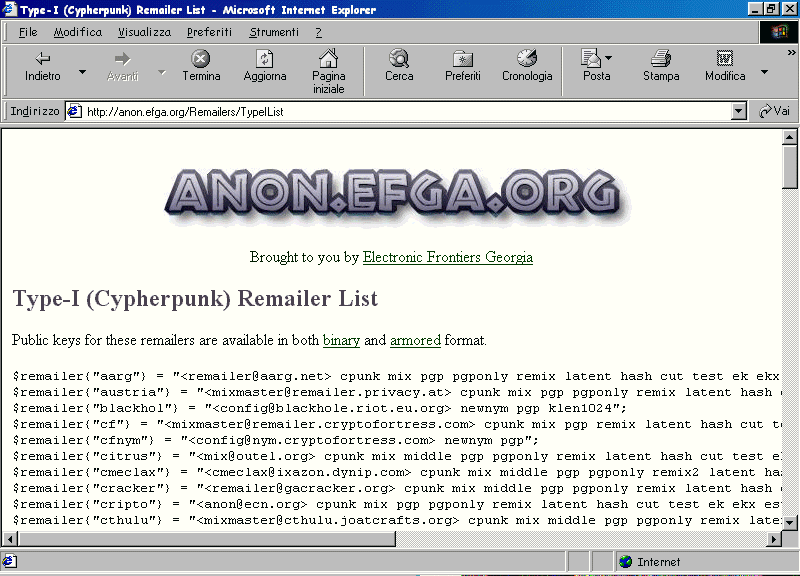Click the horizontal scrollbar thumb
The height and width of the screenshot is (576, 800).
[207, 539]
